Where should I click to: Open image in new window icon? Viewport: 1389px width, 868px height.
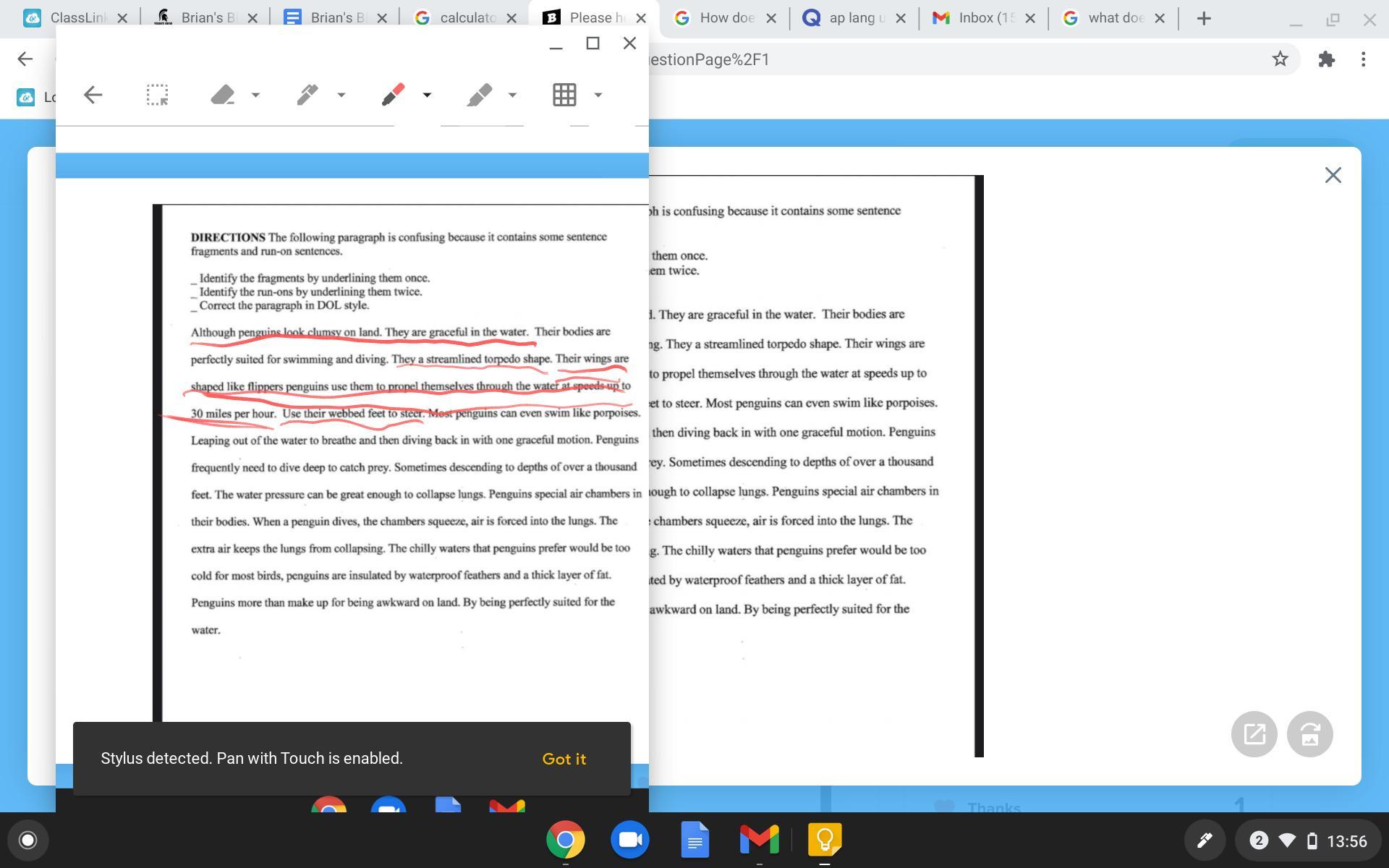tap(1254, 734)
